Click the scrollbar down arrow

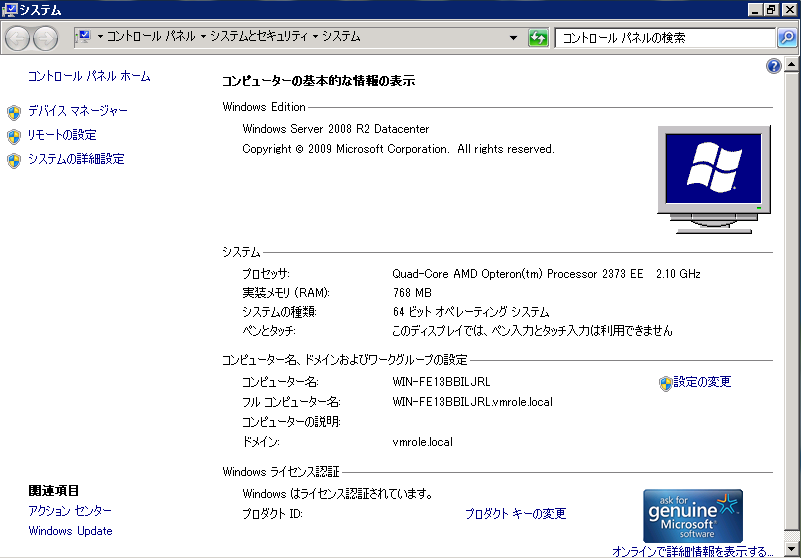[x=791, y=550]
